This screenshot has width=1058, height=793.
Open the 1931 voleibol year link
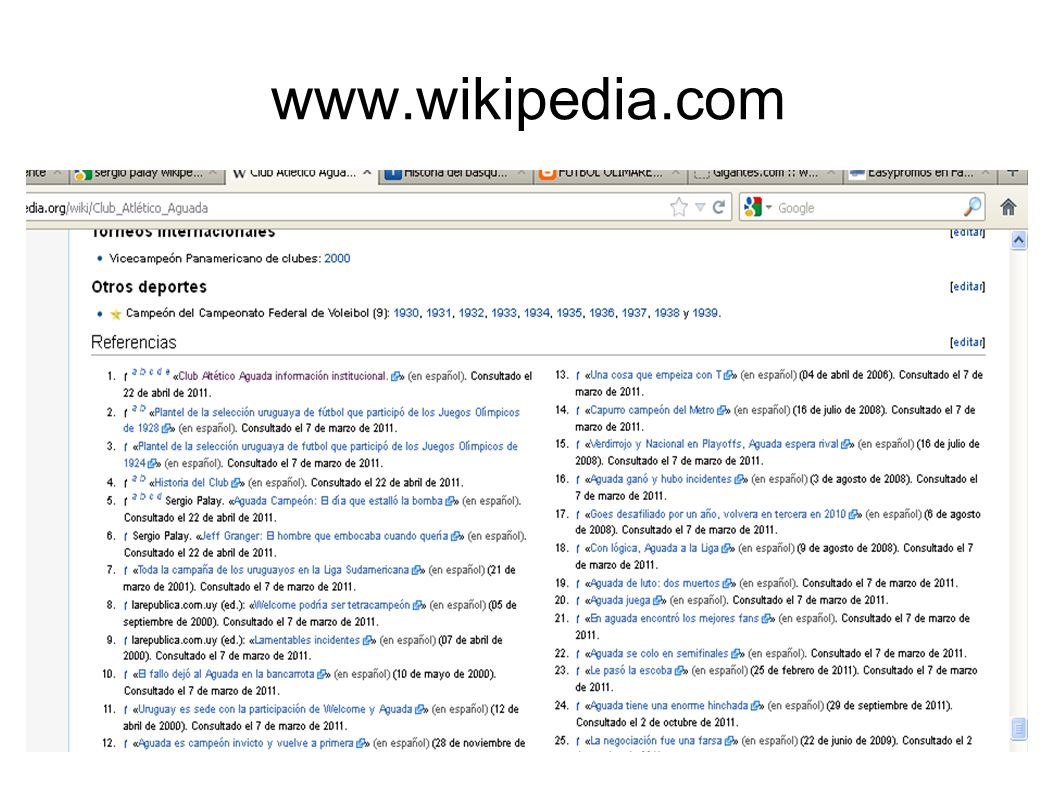coord(439,313)
